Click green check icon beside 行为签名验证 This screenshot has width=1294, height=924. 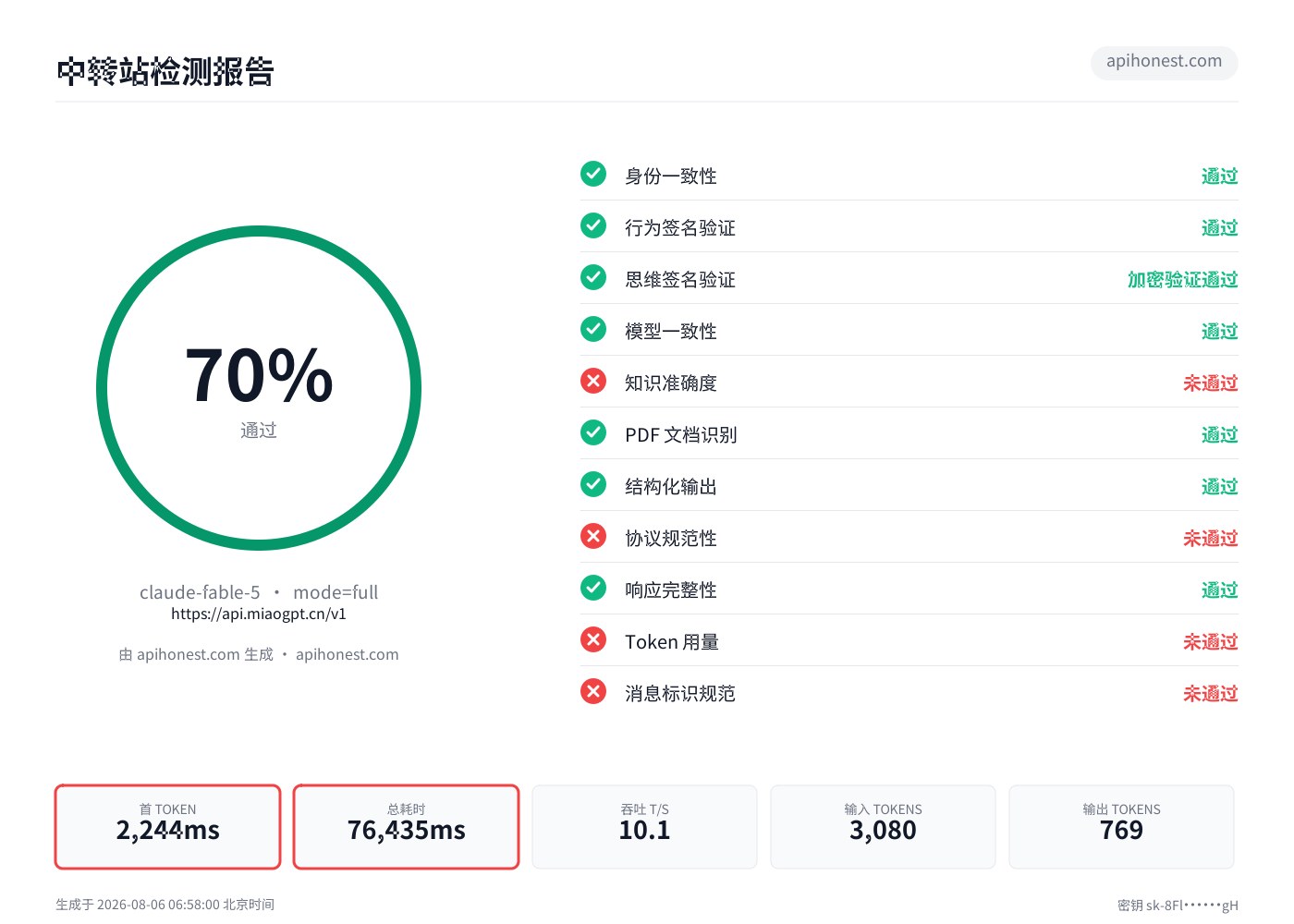click(x=593, y=225)
